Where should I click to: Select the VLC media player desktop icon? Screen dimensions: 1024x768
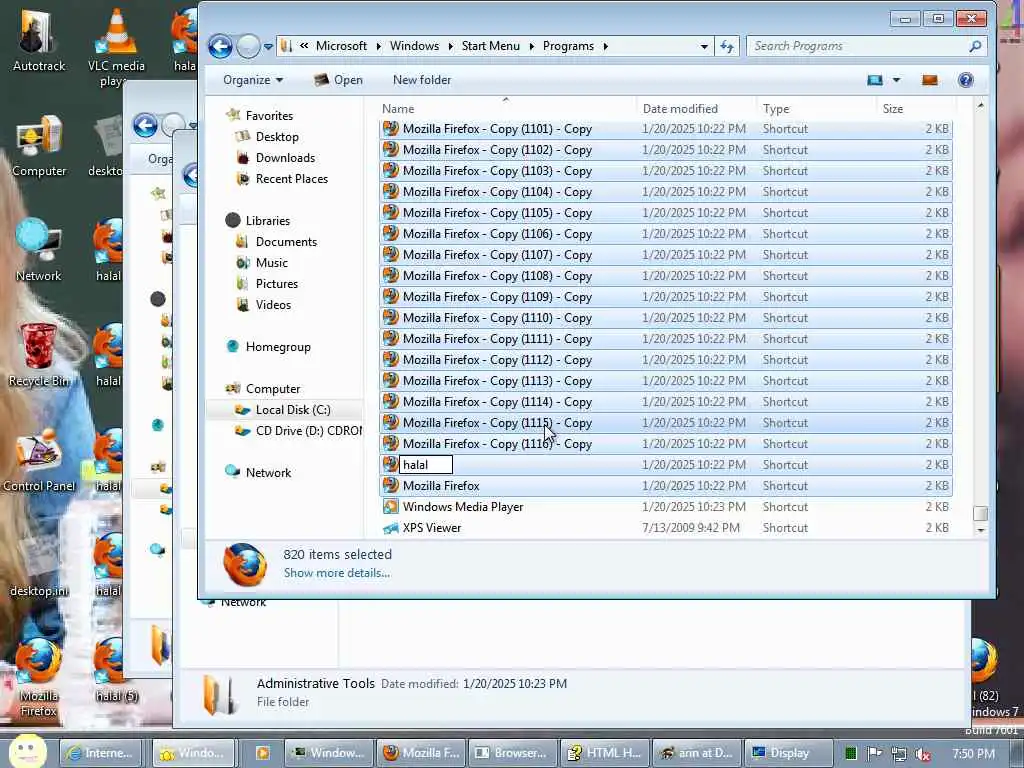click(x=116, y=48)
